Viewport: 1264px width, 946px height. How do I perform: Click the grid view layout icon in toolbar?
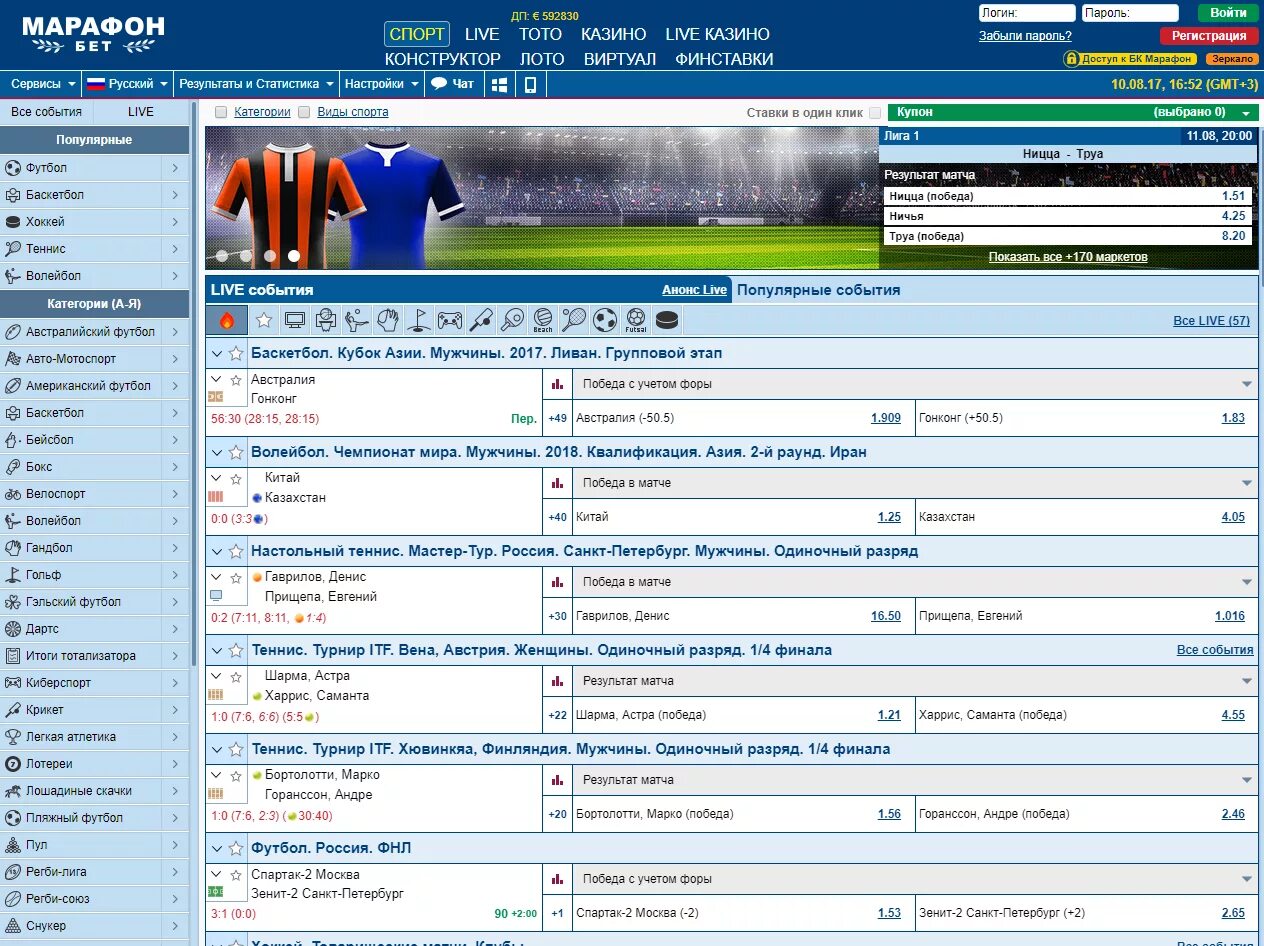(500, 84)
